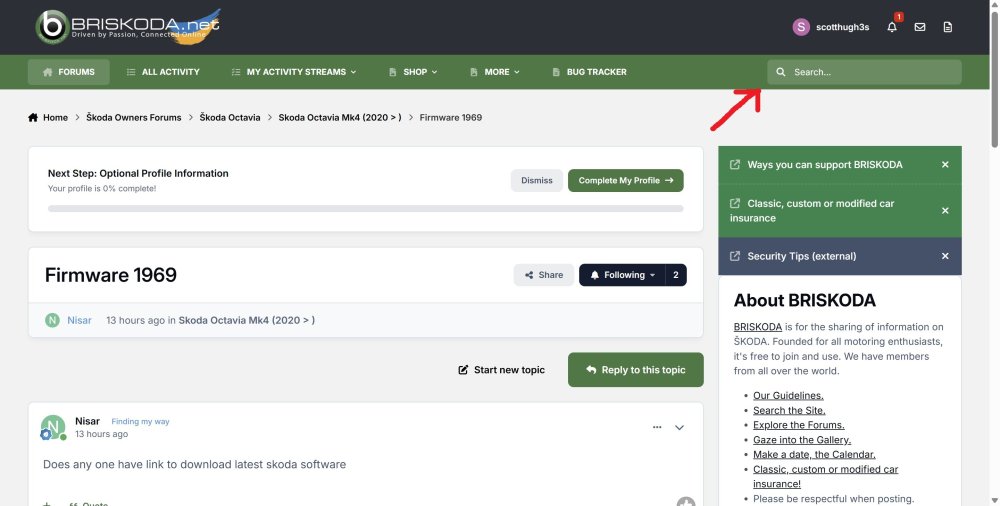Open Škoda Octavia breadcrumb
This screenshot has height=506, width=1000.
click(230, 117)
